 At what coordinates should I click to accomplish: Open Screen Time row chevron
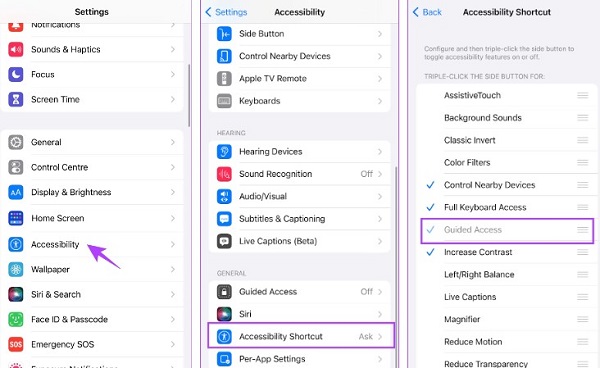(173, 99)
